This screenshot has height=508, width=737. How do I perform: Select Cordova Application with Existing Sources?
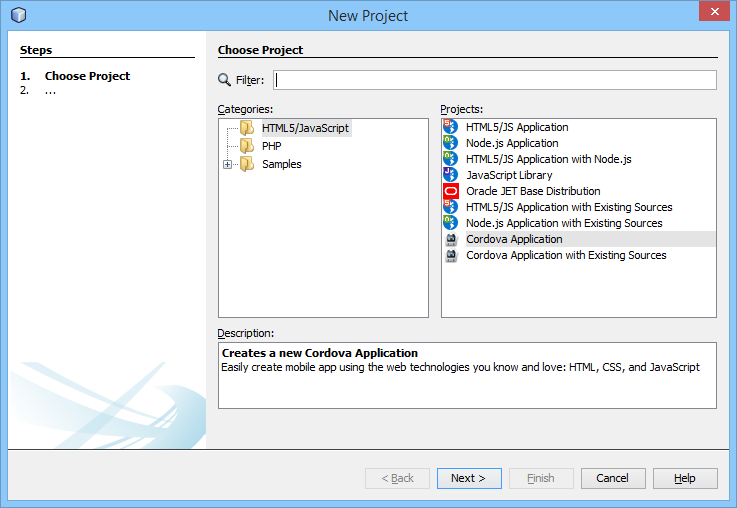566,255
